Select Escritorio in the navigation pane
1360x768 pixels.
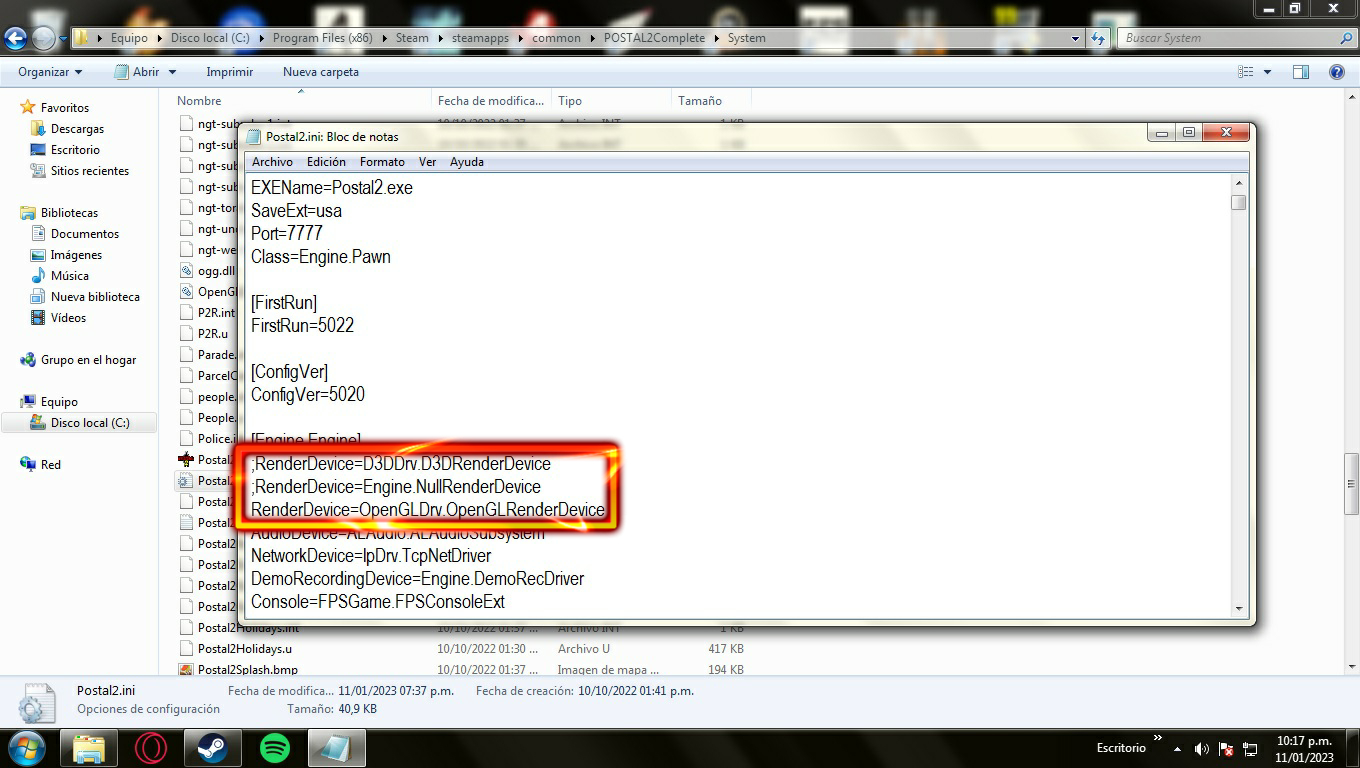point(75,150)
